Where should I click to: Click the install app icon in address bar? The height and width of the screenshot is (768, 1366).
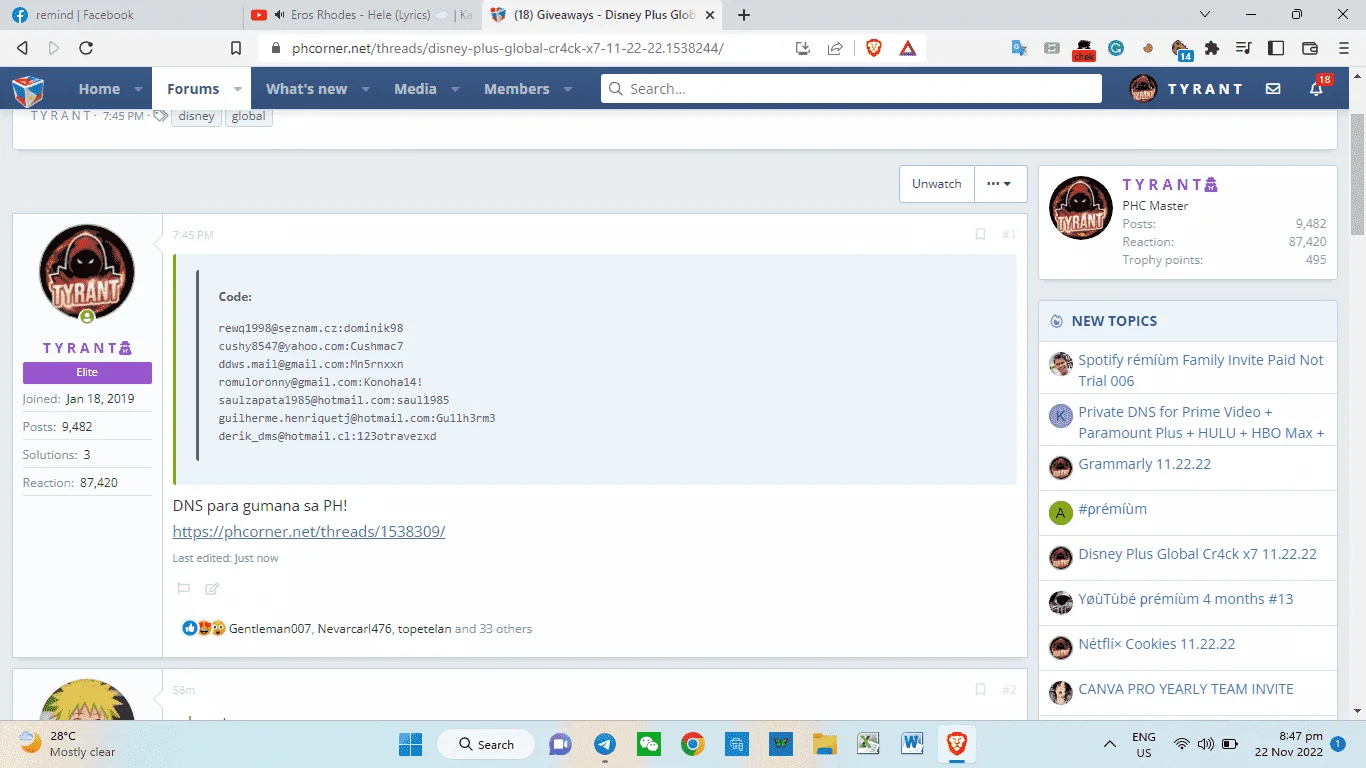click(x=802, y=48)
